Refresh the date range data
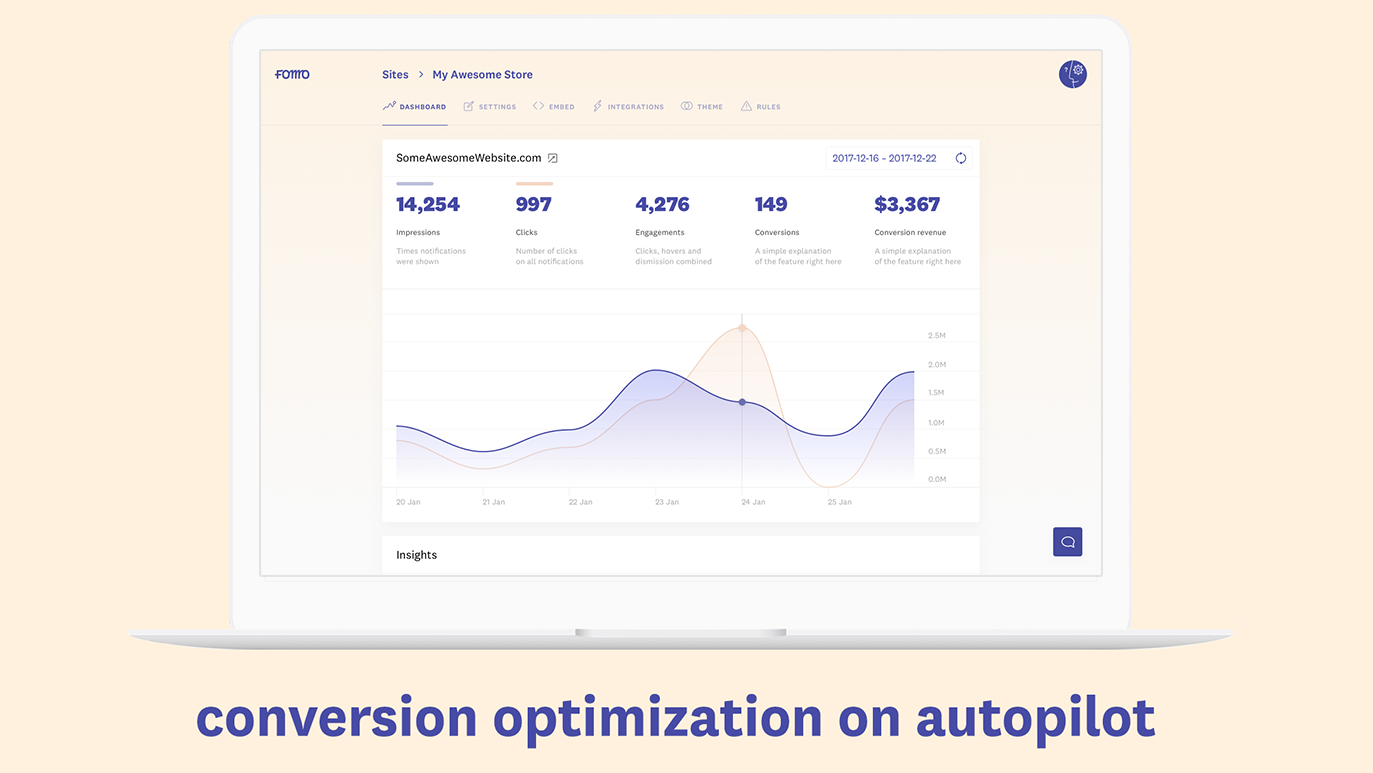The width and height of the screenshot is (1373, 773). [x=960, y=158]
